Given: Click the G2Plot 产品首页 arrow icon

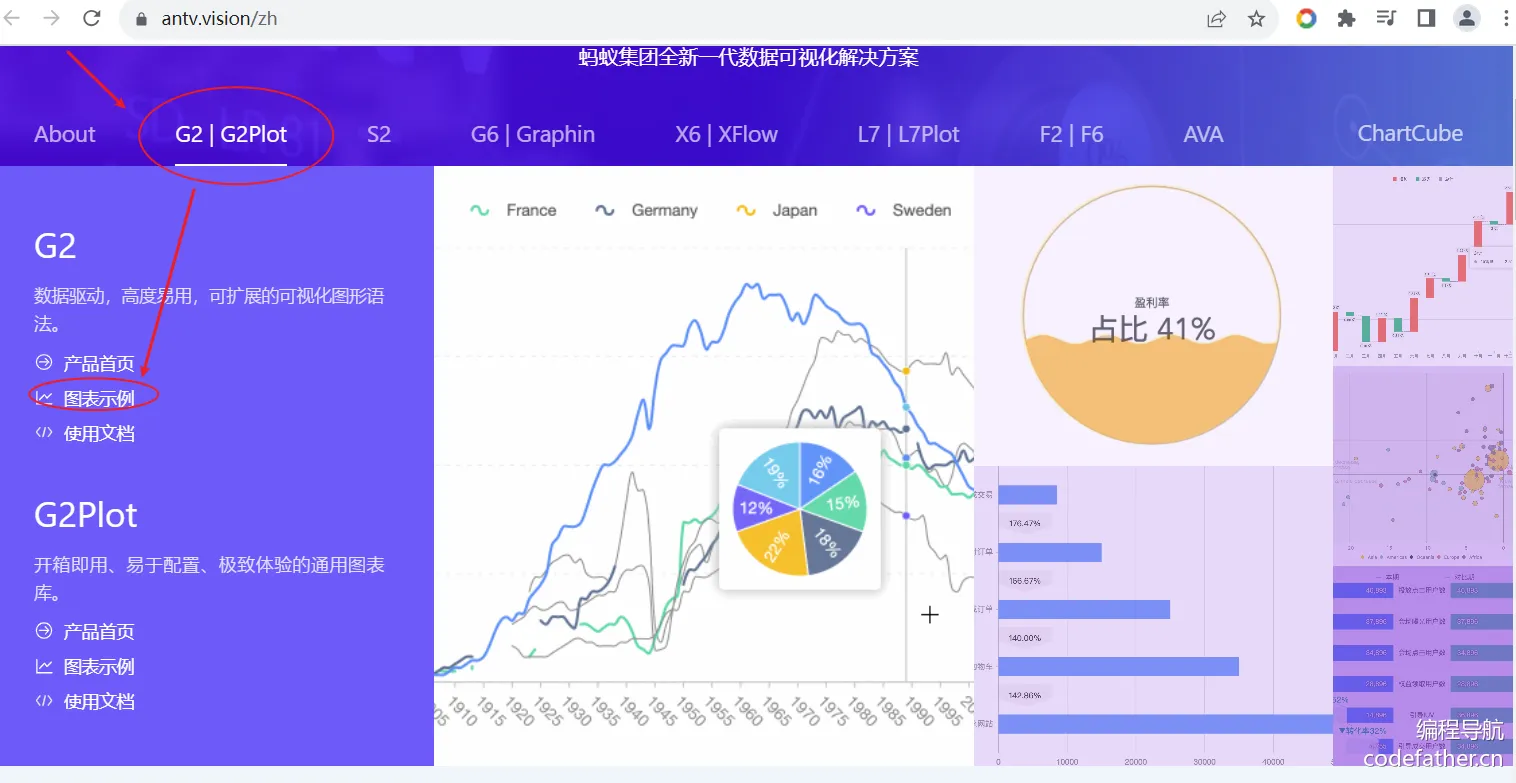Looking at the screenshot, I should pyautogui.click(x=44, y=631).
